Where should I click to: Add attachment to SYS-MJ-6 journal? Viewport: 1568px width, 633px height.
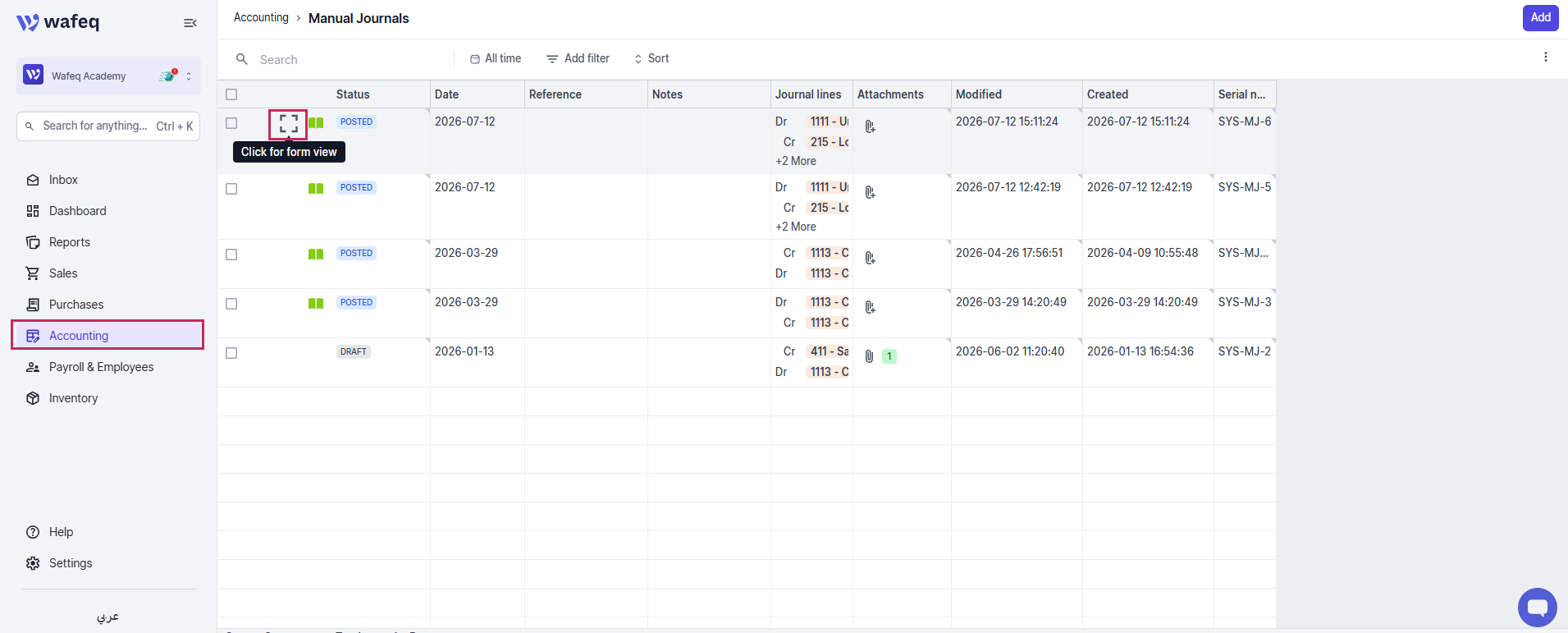tap(871, 126)
